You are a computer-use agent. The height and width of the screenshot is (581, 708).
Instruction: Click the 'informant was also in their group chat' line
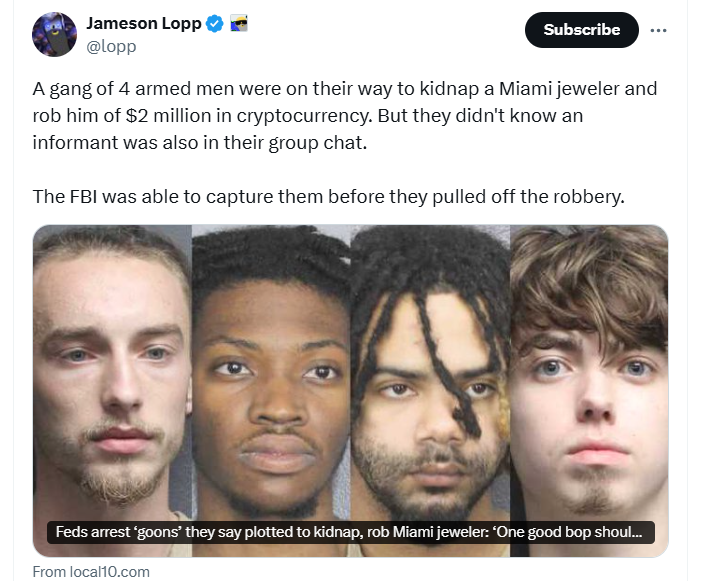point(200,143)
